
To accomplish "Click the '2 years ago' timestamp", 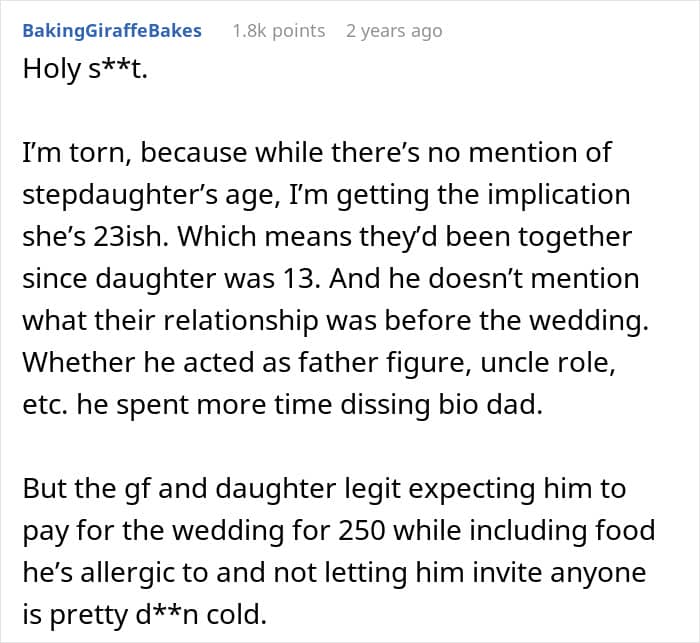I will click(393, 31).
